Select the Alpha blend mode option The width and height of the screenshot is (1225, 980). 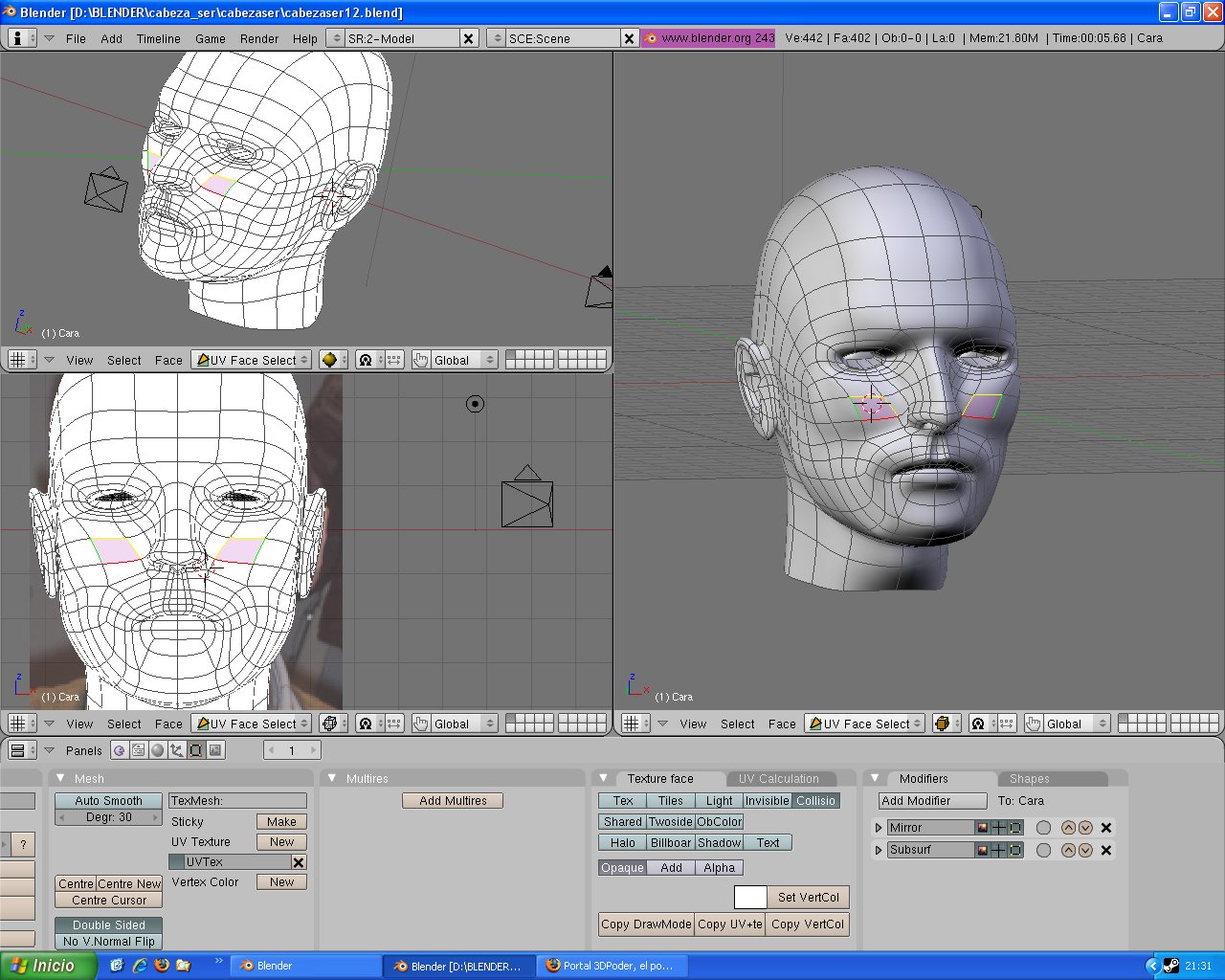point(719,868)
